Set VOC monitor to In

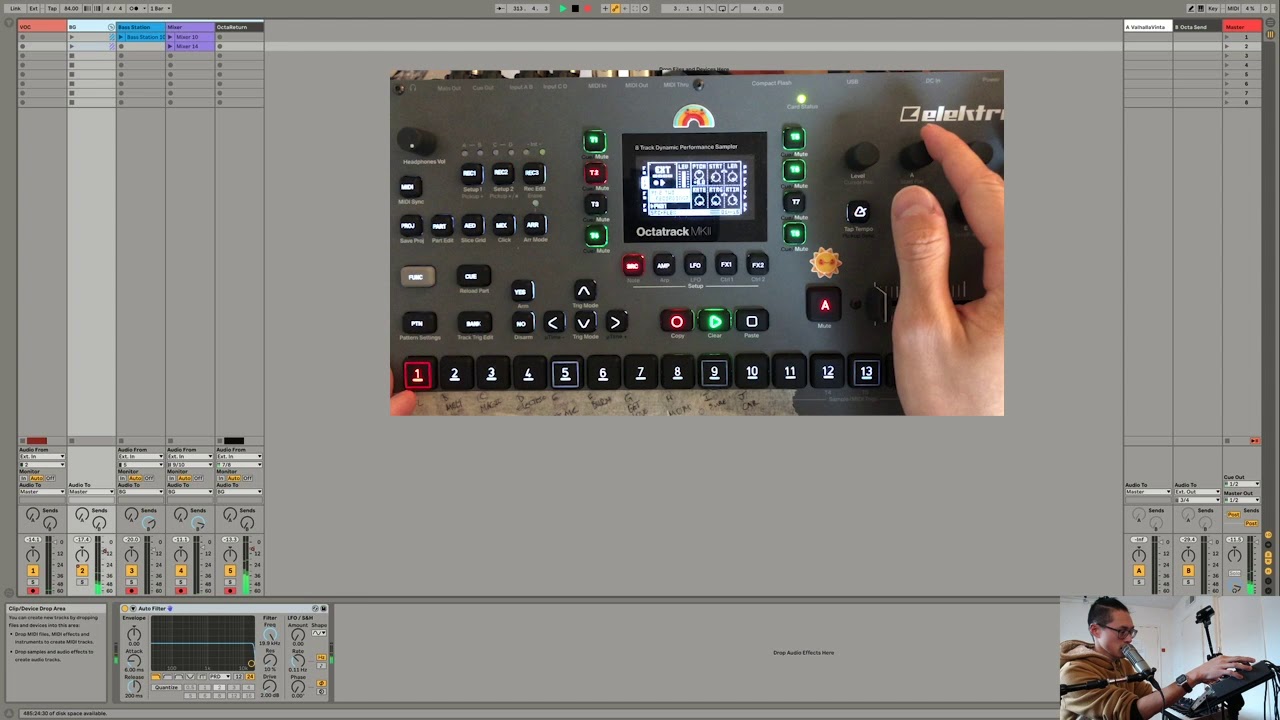click(24, 478)
